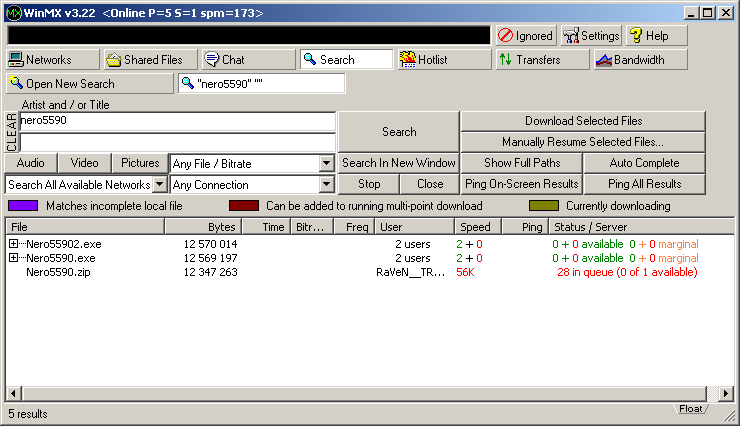740x426 pixels.
Task: Sort results by Status / Server column
Action: pos(642,227)
